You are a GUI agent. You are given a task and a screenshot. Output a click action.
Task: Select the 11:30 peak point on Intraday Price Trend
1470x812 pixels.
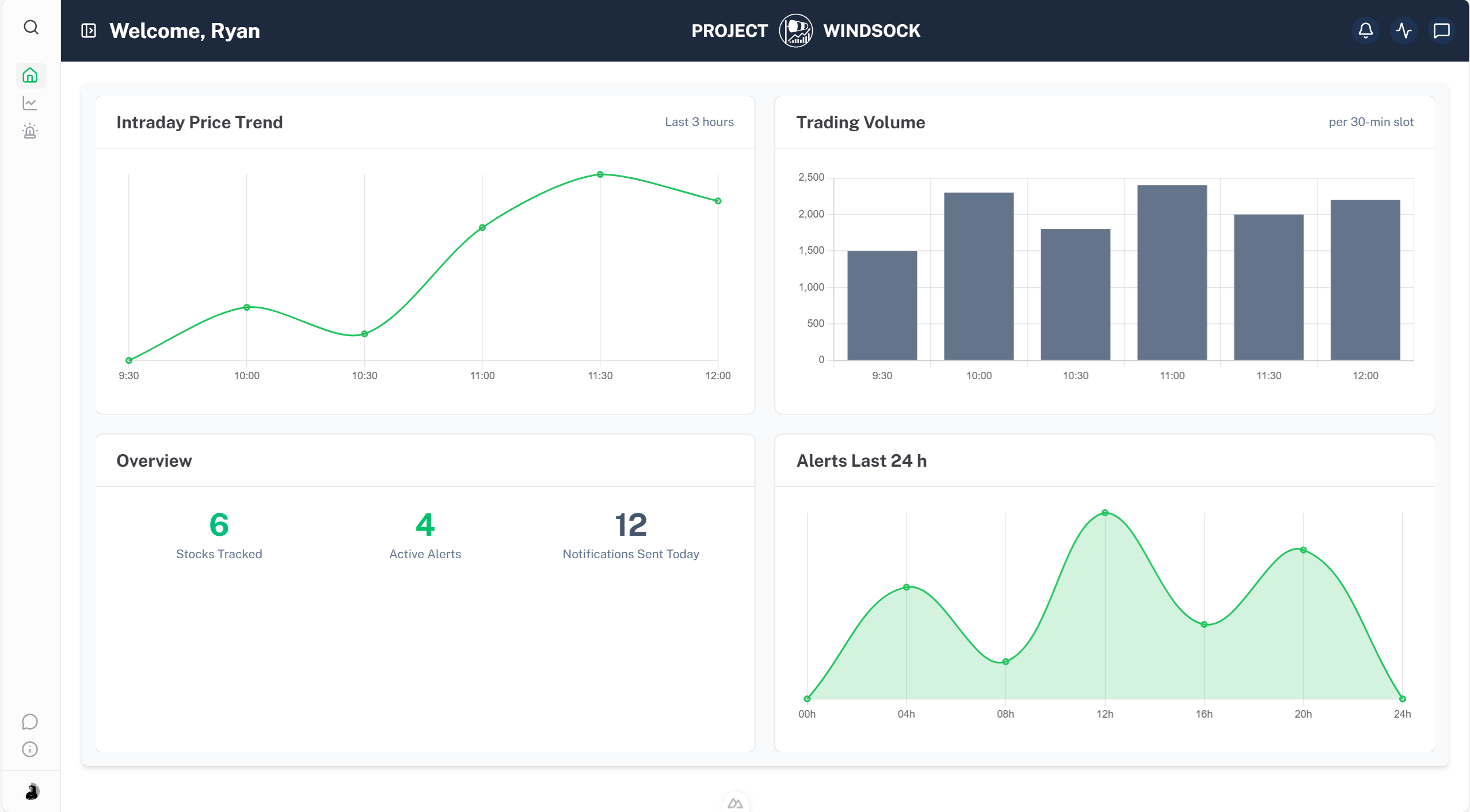click(600, 174)
